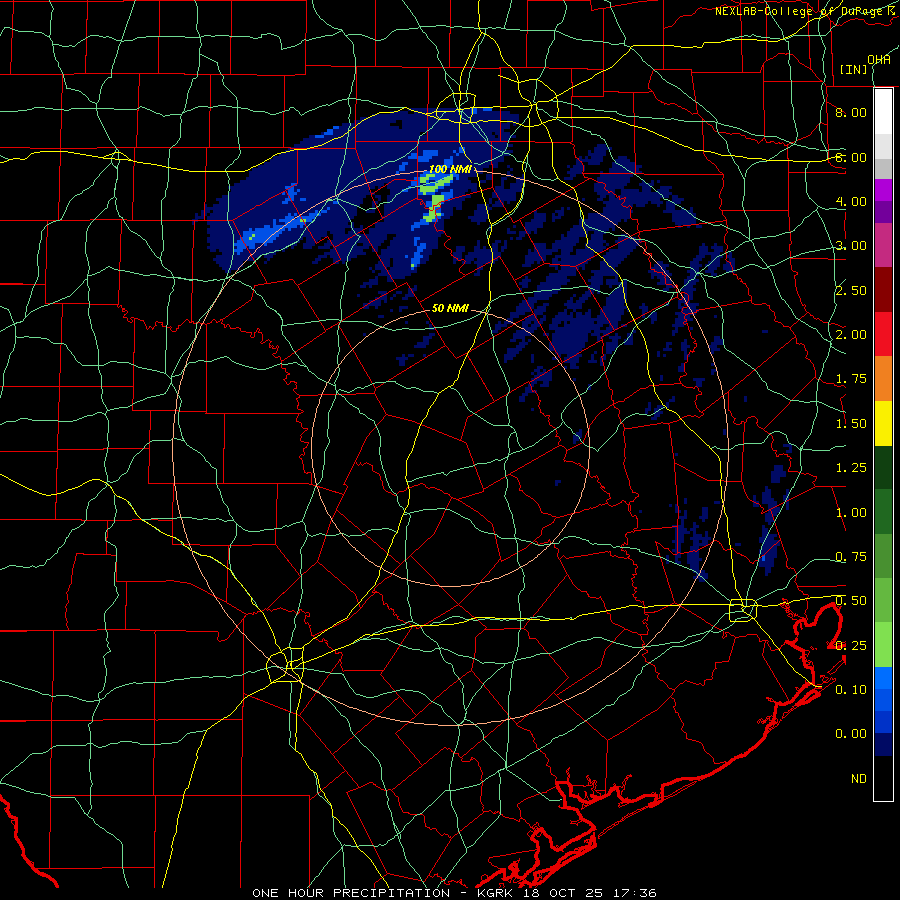Image resolution: width=900 pixels, height=900 pixels.
Task: Click the 50 NMI range ring label
Action: 450,308
